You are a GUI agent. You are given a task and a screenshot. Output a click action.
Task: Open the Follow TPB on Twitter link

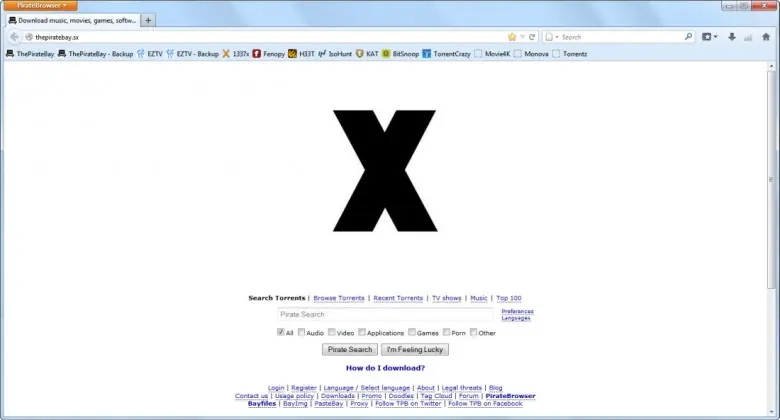pos(408,404)
